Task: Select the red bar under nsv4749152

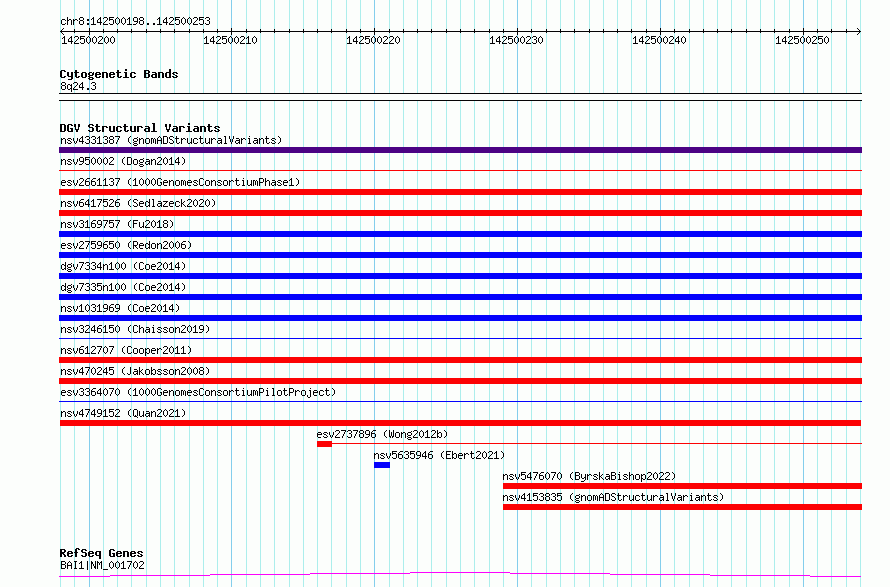Action: (460, 424)
